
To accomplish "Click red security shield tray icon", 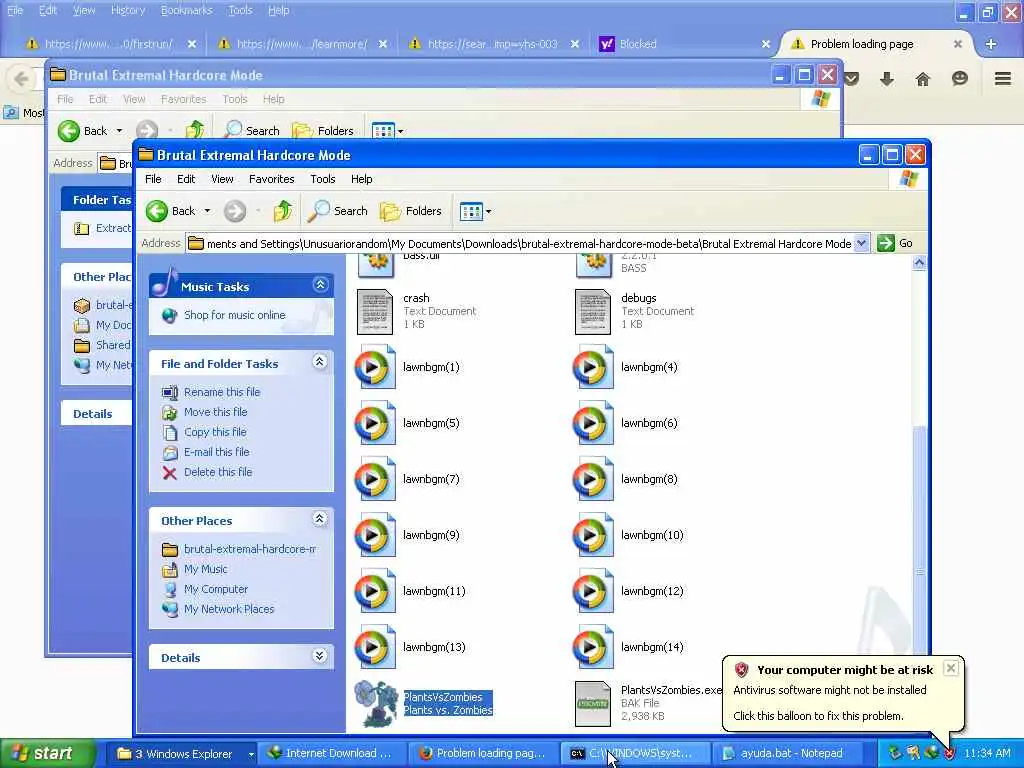I will [949, 754].
